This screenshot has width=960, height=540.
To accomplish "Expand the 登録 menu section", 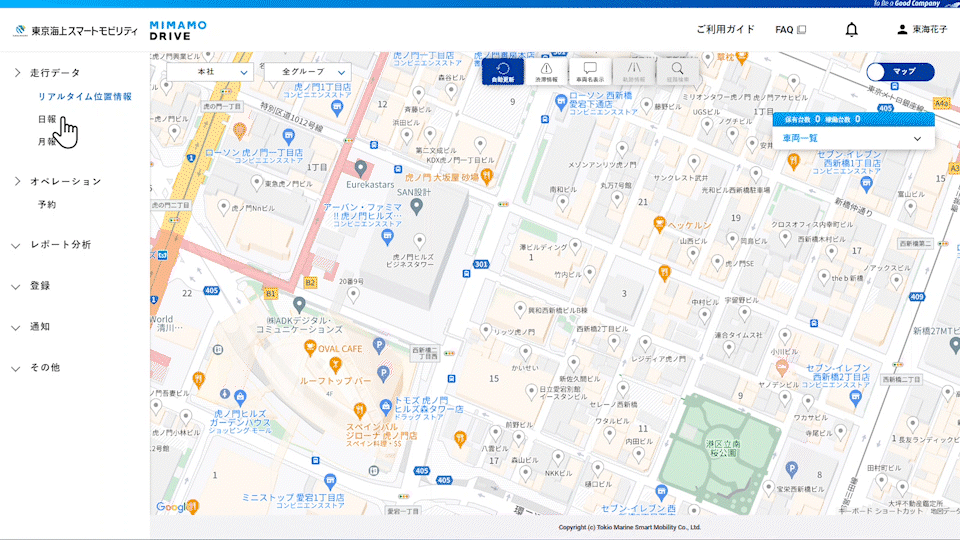I will click(31, 286).
